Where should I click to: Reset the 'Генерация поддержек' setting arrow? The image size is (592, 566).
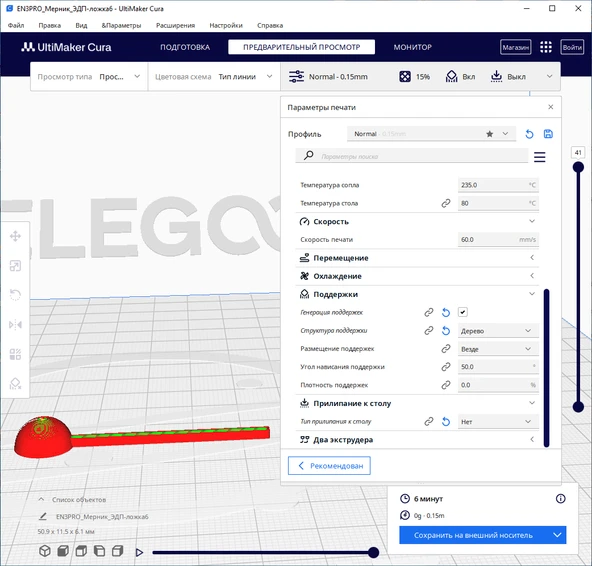(x=446, y=312)
